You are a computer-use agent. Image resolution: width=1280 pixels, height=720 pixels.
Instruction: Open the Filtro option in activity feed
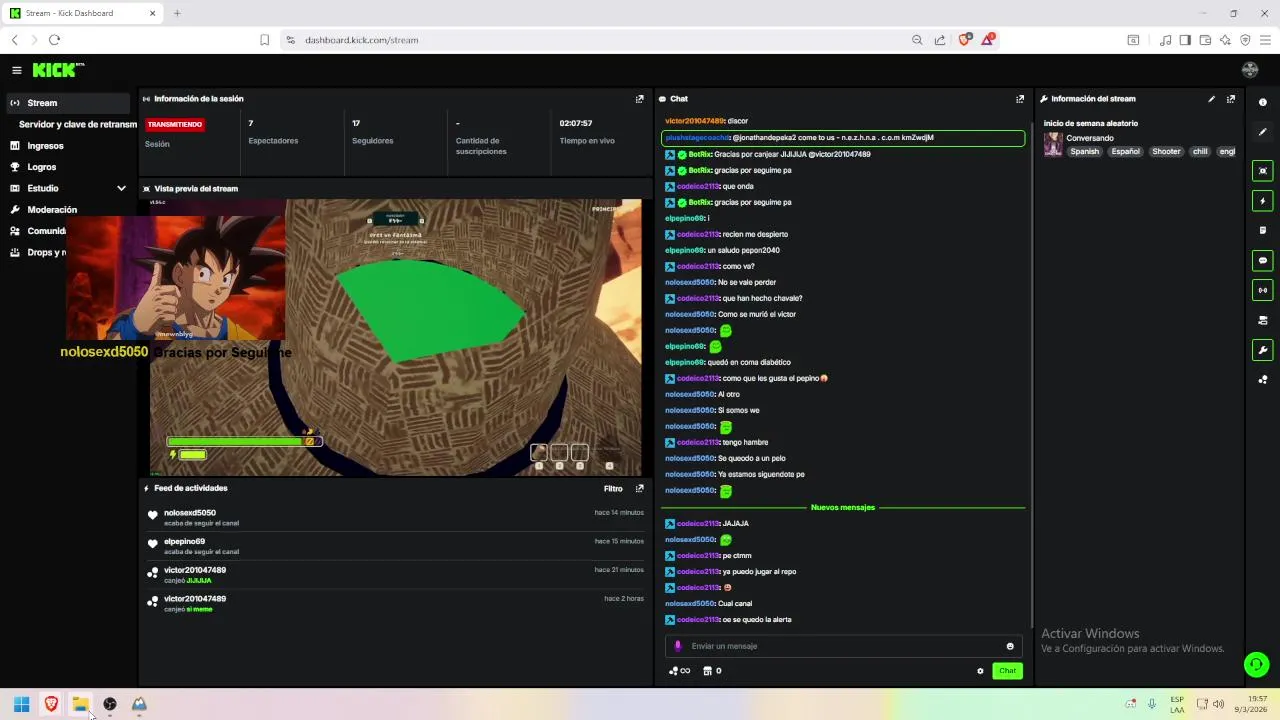pyautogui.click(x=613, y=489)
